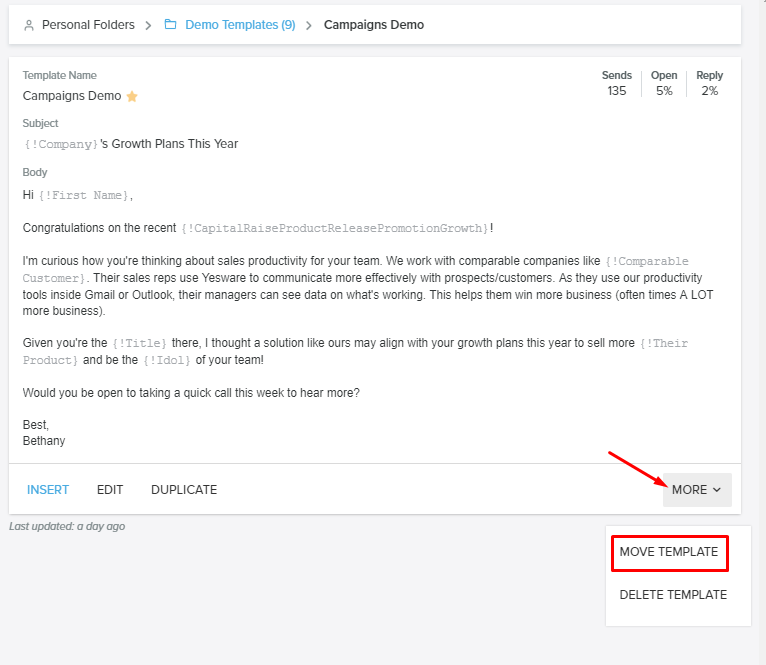
Task: Click the {!First Name} placeholder in the body
Action: coord(83,196)
